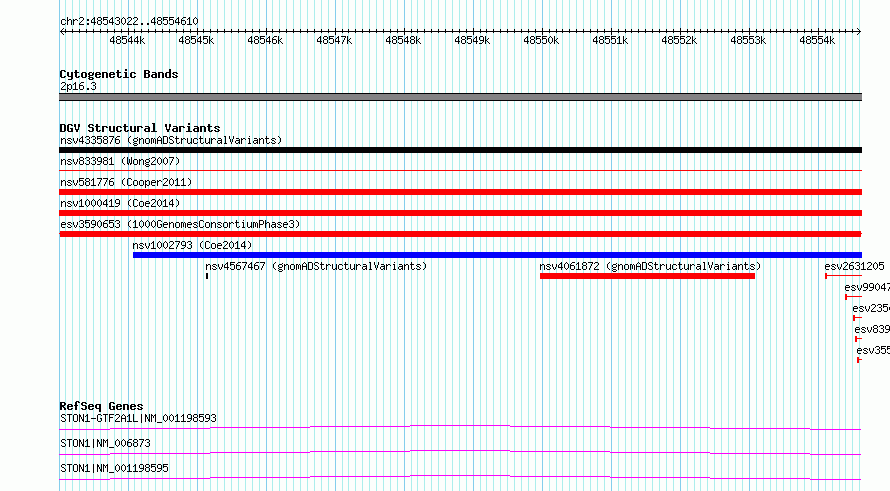890x491 pixels.
Task: Click the chr2:48543022..48554610 coordinate label
Action: pyautogui.click(x=129, y=22)
